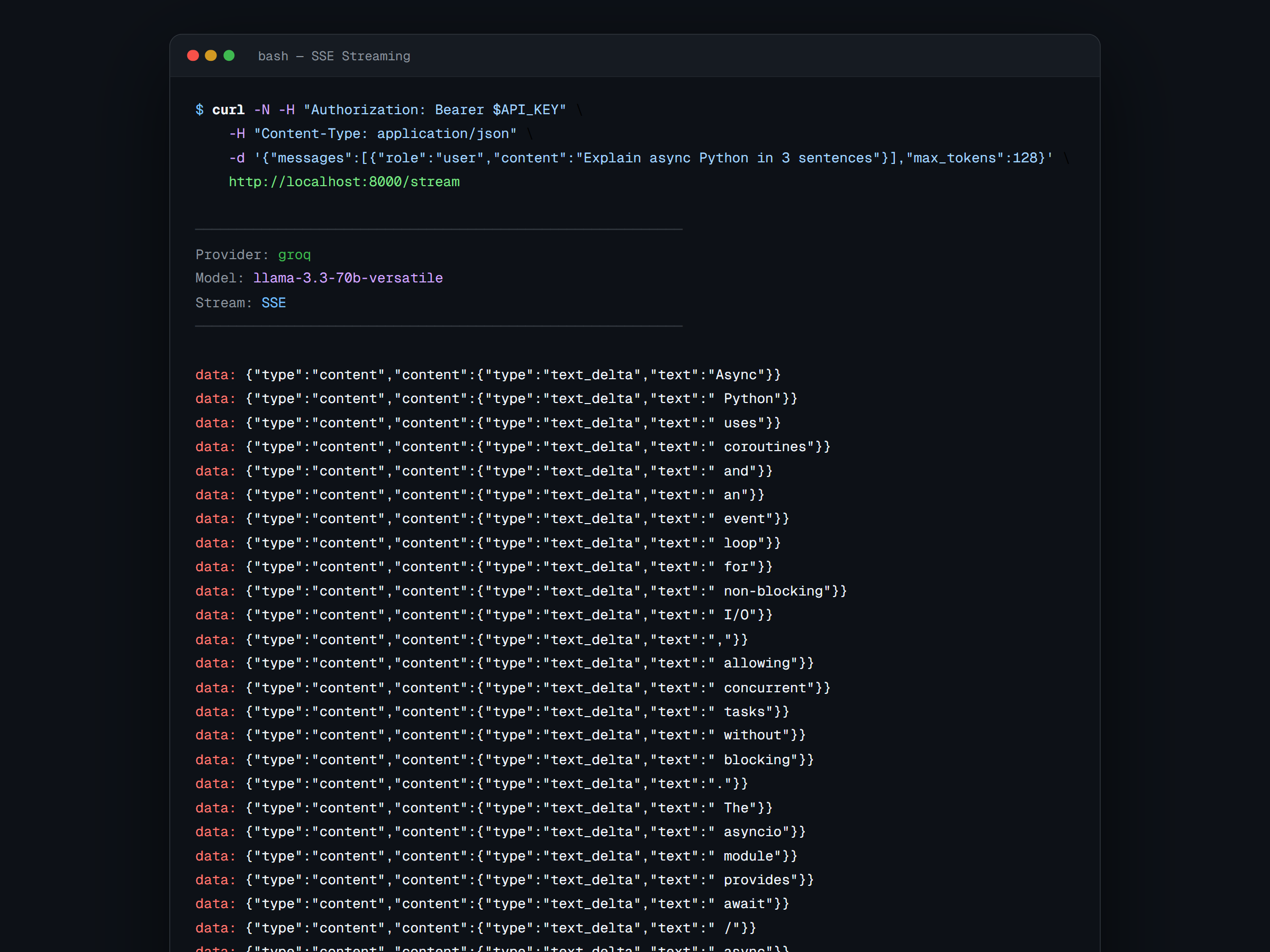
Task: Click the data line with comma text ","
Action: click(472, 640)
